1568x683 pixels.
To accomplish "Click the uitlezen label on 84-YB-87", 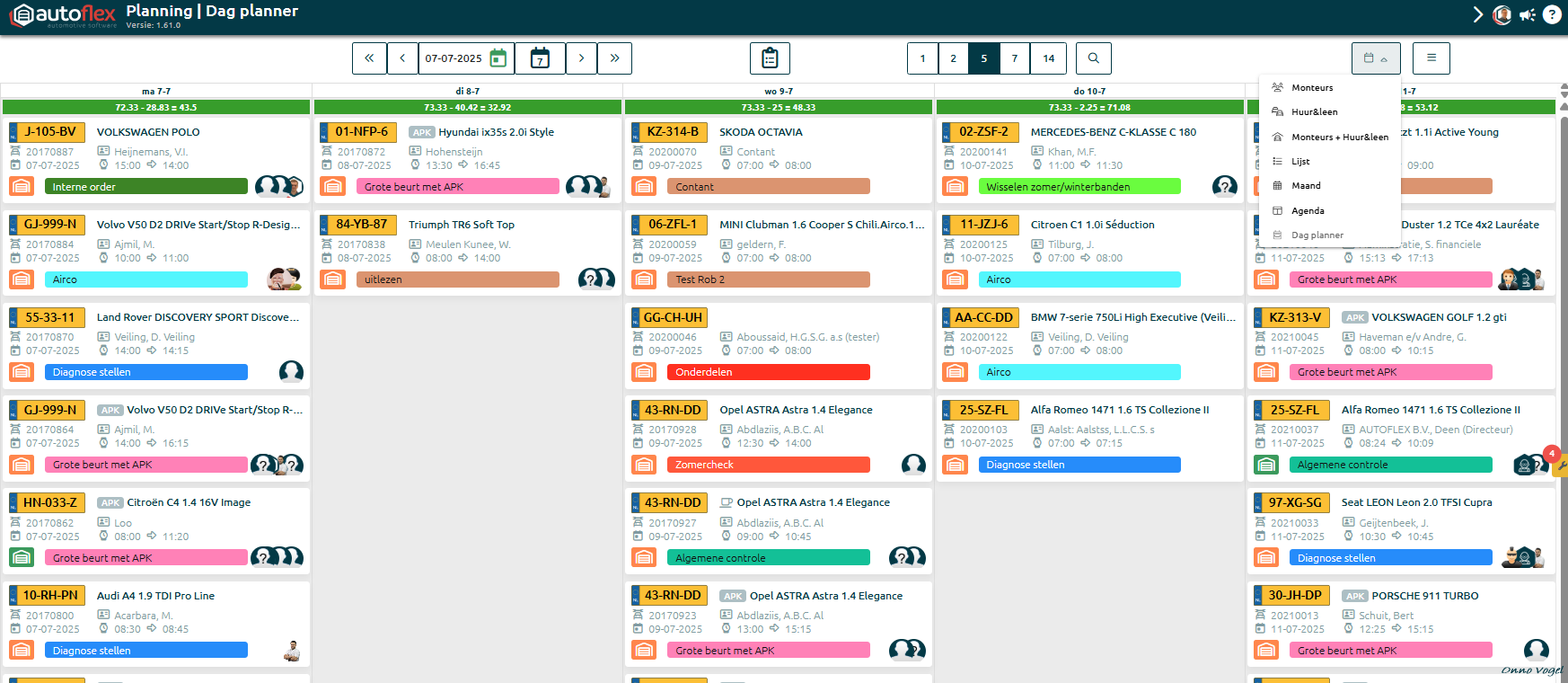I will (457, 279).
